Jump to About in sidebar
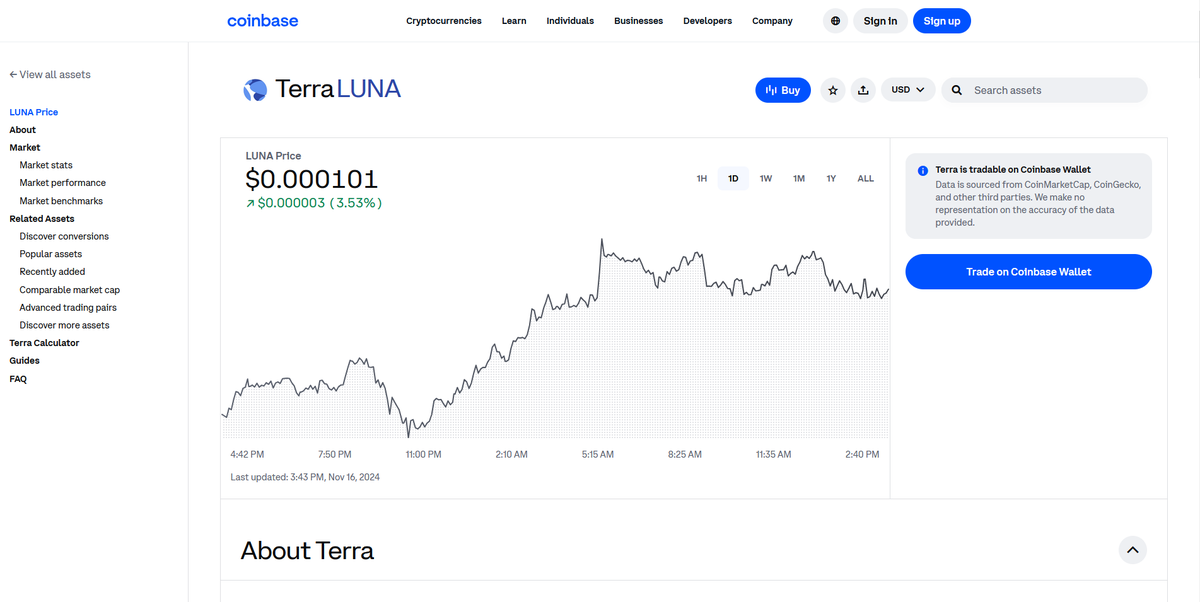The image size is (1200, 602). pyautogui.click(x=23, y=130)
